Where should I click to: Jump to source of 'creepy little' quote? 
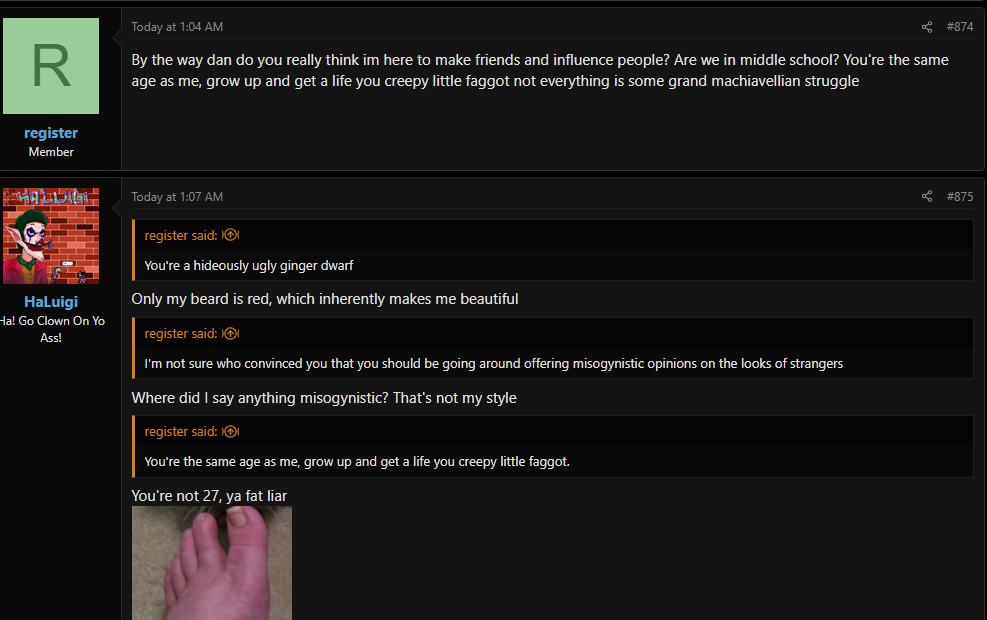coord(230,432)
